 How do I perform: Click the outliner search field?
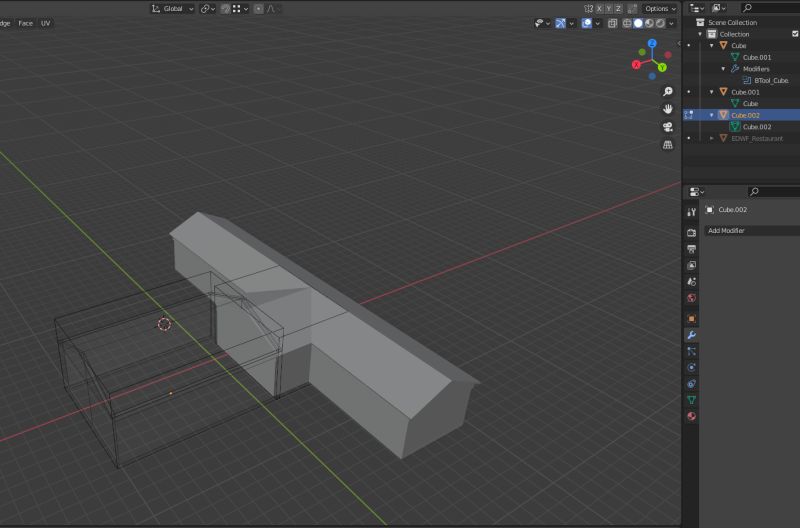click(x=770, y=8)
